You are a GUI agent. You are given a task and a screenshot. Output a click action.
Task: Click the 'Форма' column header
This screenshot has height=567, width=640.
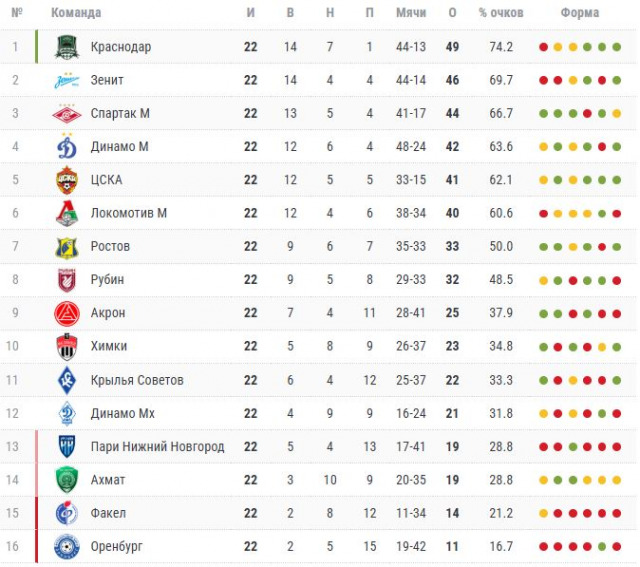[x=580, y=13]
